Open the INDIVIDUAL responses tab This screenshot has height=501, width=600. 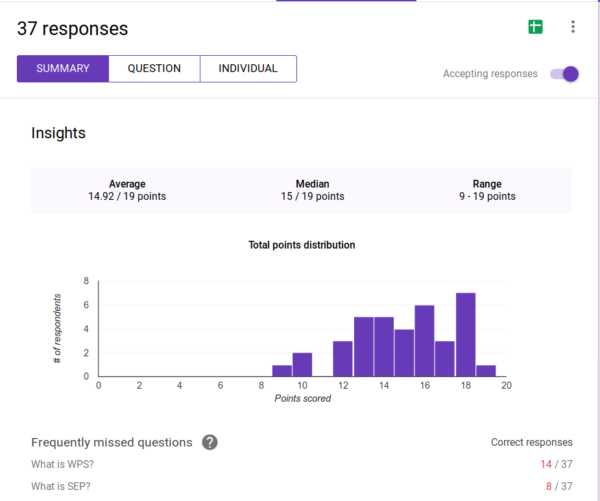click(x=248, y=69)
